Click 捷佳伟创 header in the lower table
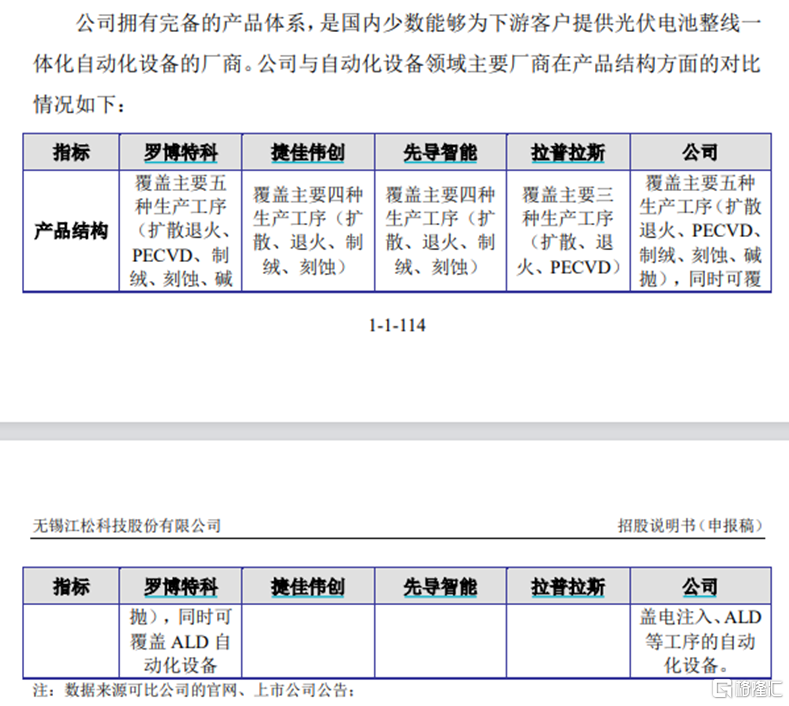 click(x=308, y=586)
